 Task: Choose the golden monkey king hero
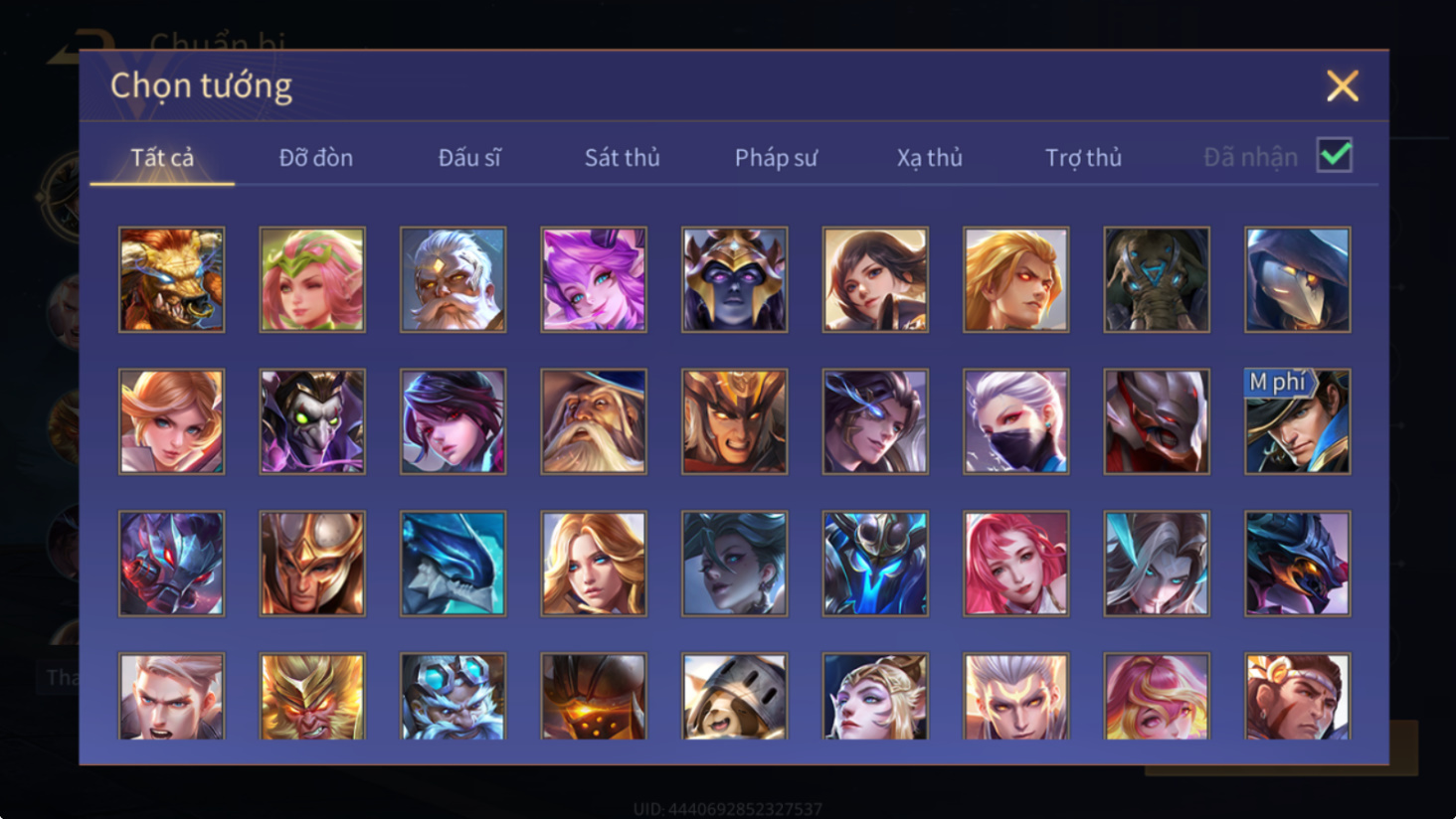coord(312,696)
